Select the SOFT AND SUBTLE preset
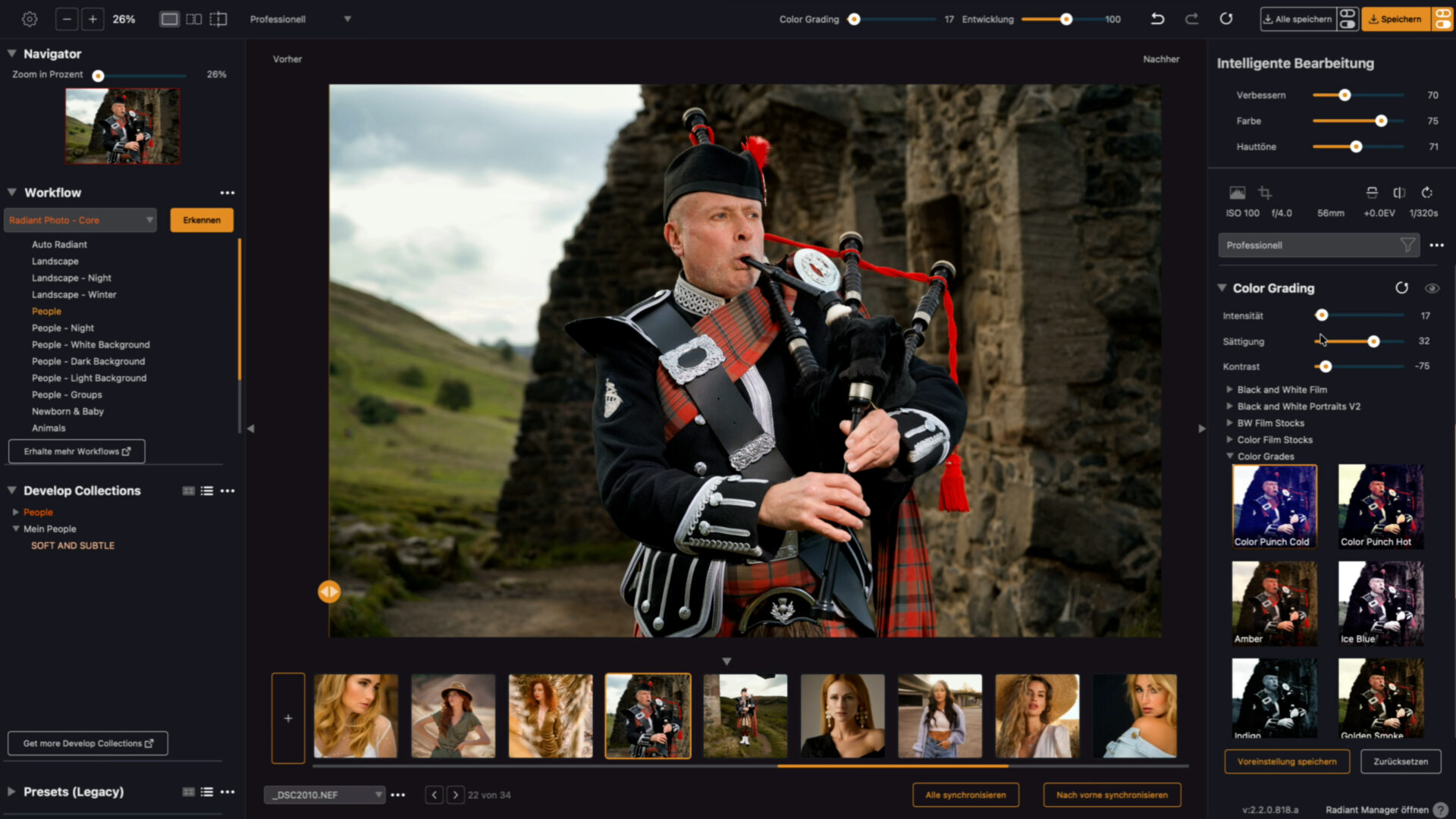This screenshot has width=1456, height=819. 73,546
